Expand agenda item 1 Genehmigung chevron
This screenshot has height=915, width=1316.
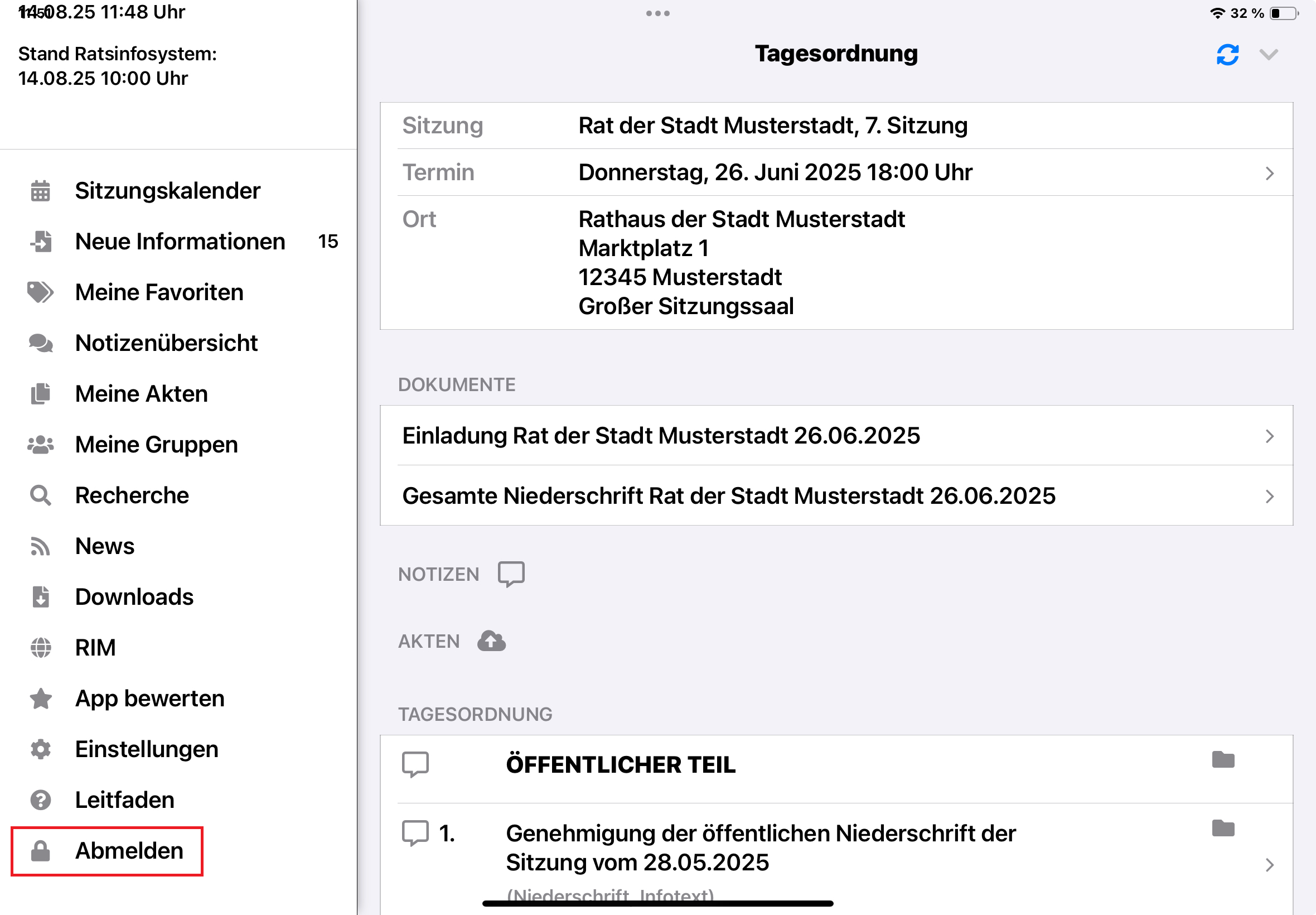(1270, 865)
